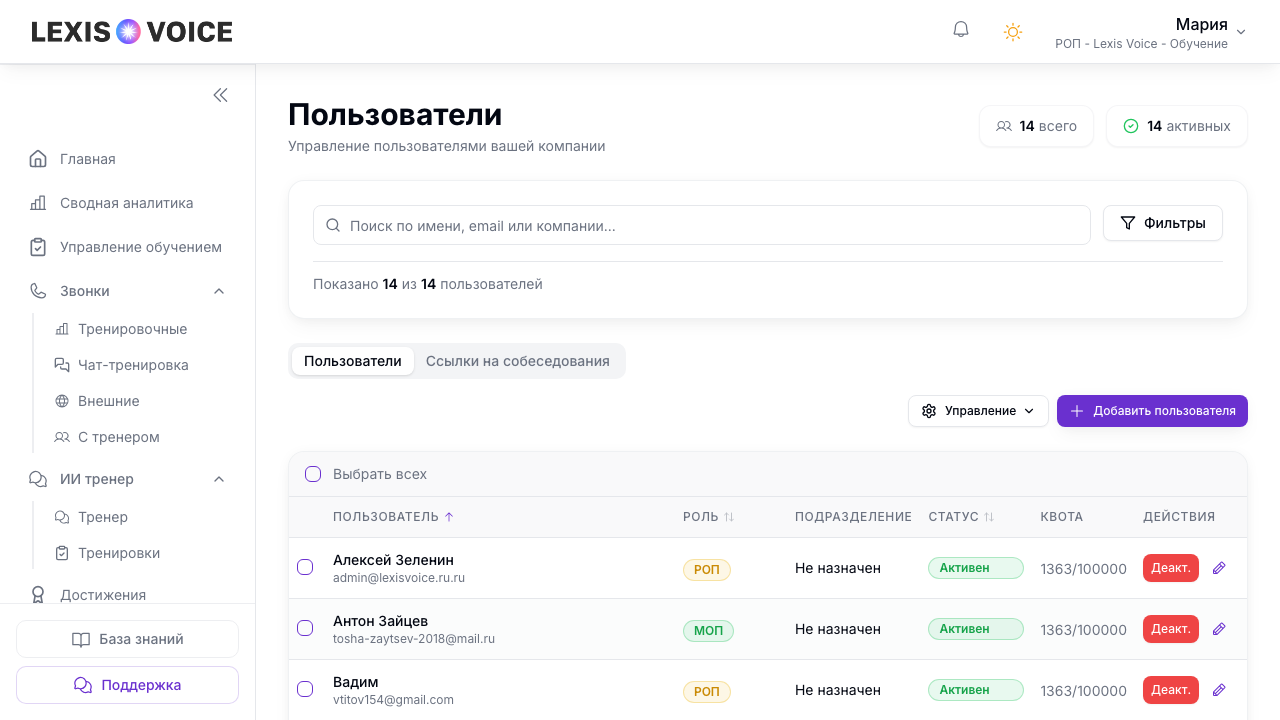
Task: Click the phone icon of Звонки
Action: (x=38, y=291)
